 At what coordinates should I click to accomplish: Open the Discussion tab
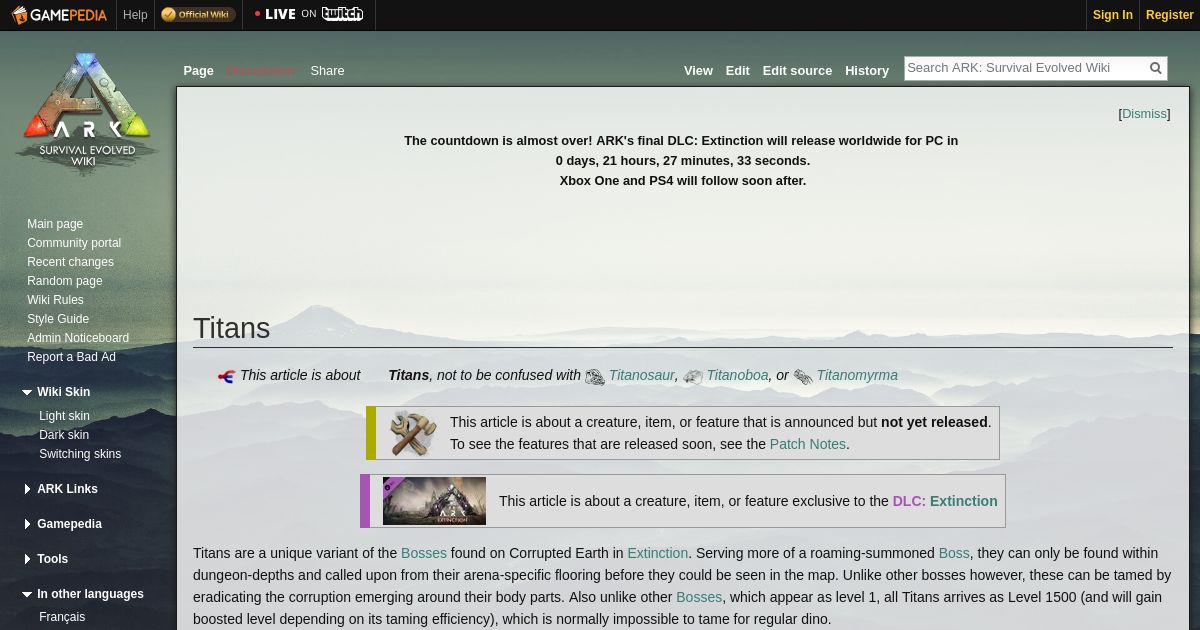tap(260, 71)
